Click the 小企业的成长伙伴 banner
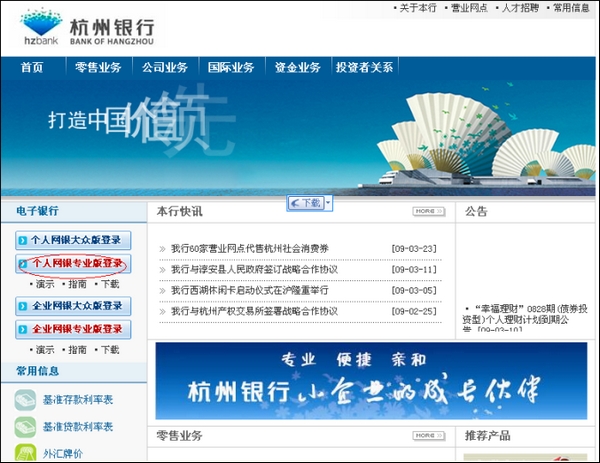 click(x=371, y=381)
